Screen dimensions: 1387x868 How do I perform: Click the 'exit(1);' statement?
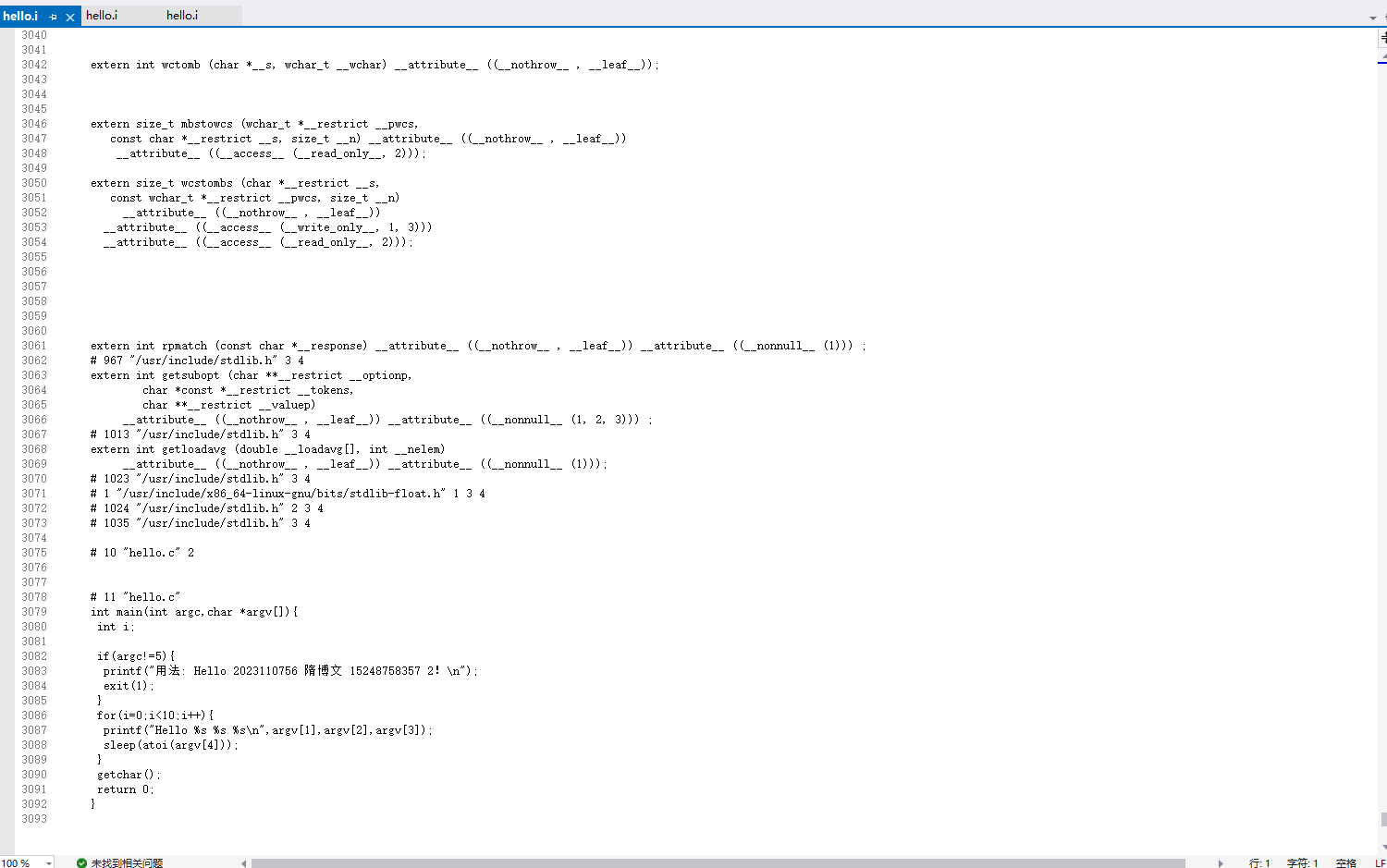(129, 686)
